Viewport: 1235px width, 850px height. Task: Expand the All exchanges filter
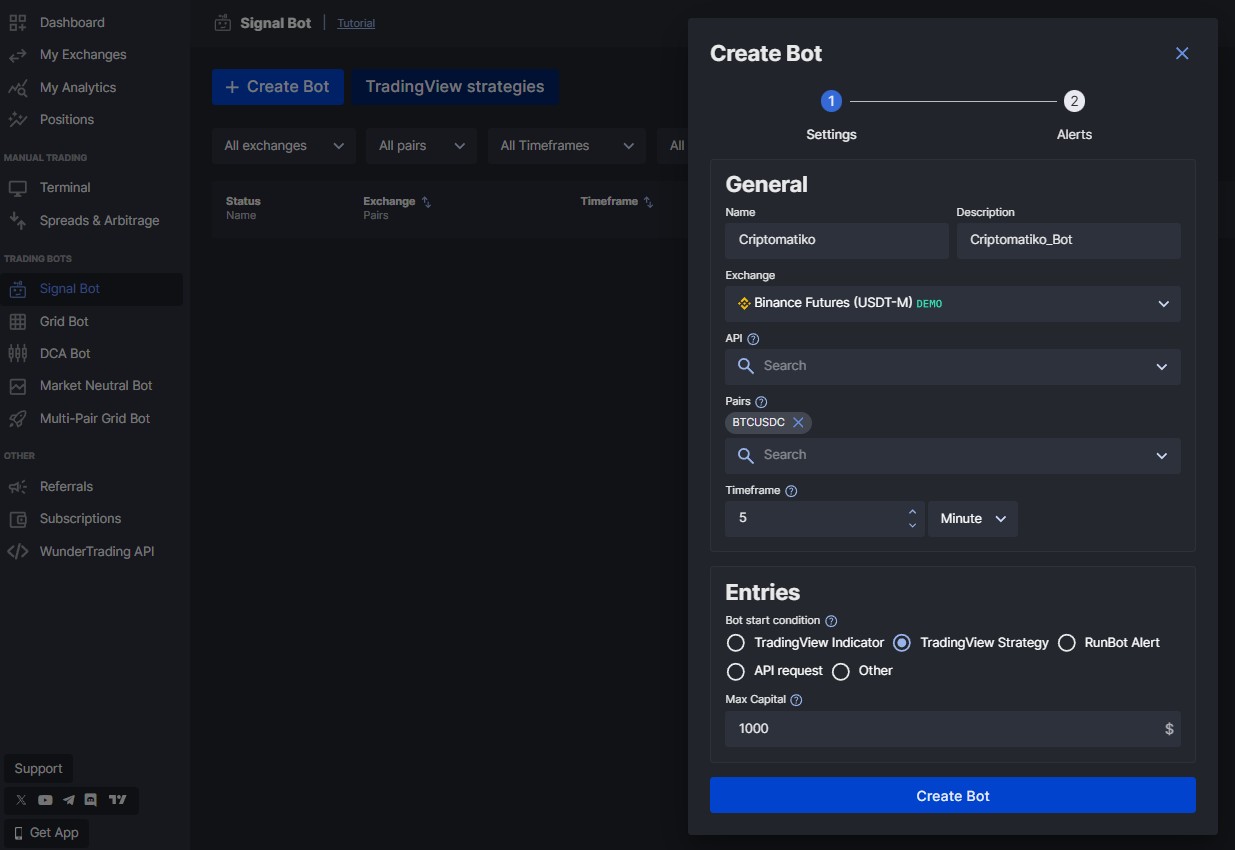coord(284,146)
